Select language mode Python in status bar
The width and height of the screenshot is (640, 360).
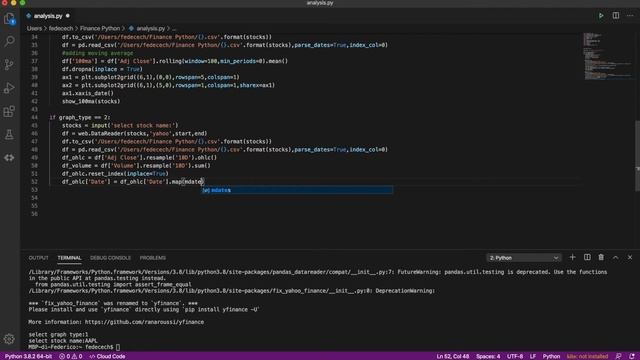tap(551, 356)
